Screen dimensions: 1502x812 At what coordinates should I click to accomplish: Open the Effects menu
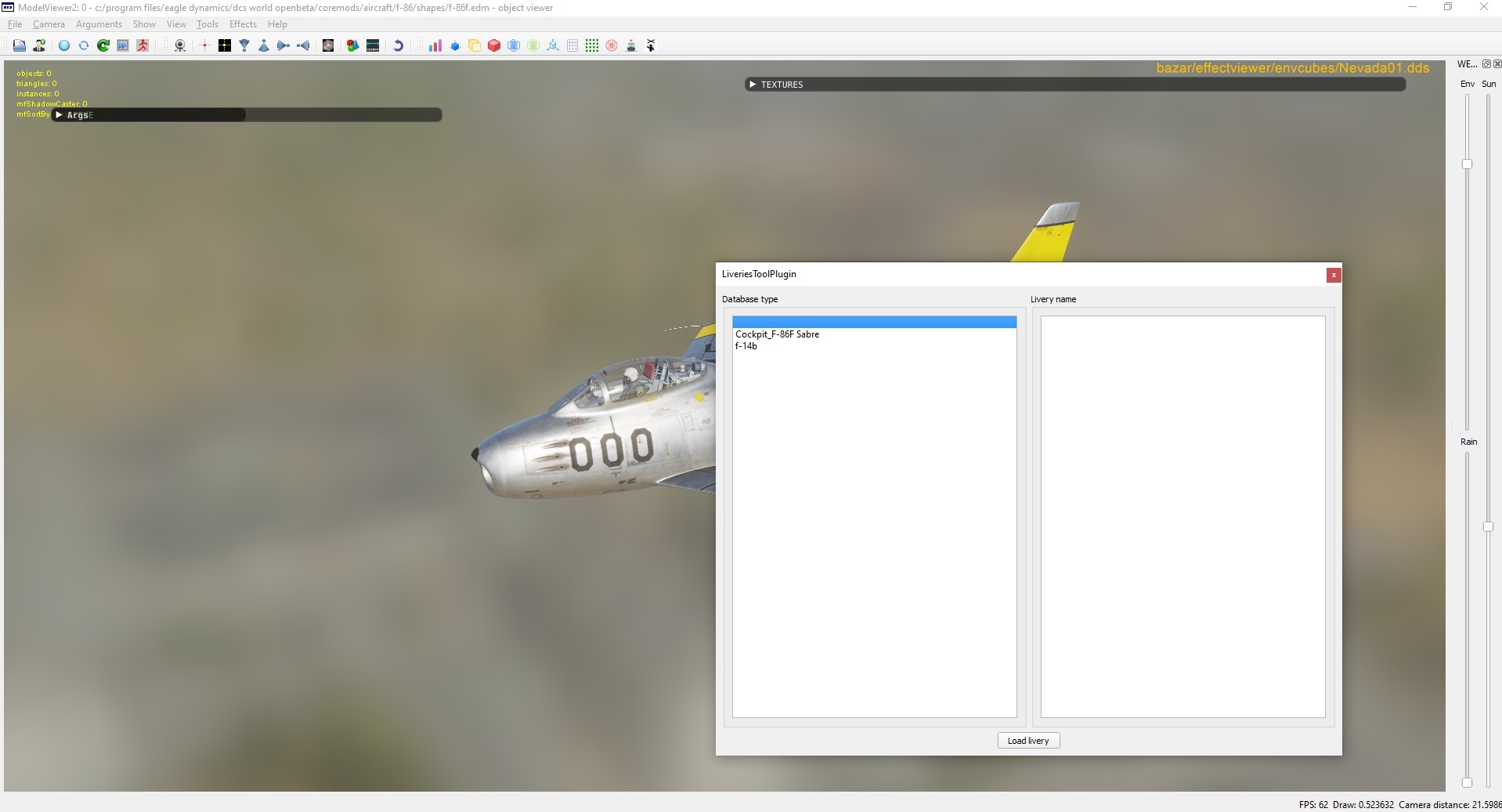pyautogui.click(x=243, y=24)
